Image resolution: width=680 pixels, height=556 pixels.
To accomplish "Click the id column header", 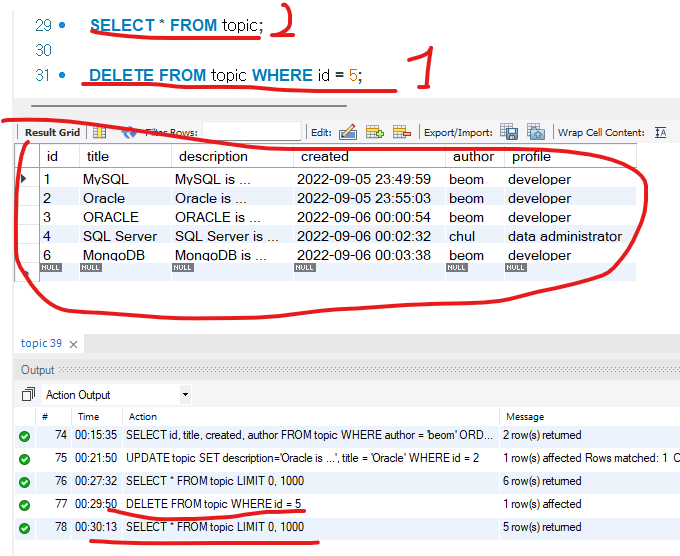I will [x=60, y=156].
